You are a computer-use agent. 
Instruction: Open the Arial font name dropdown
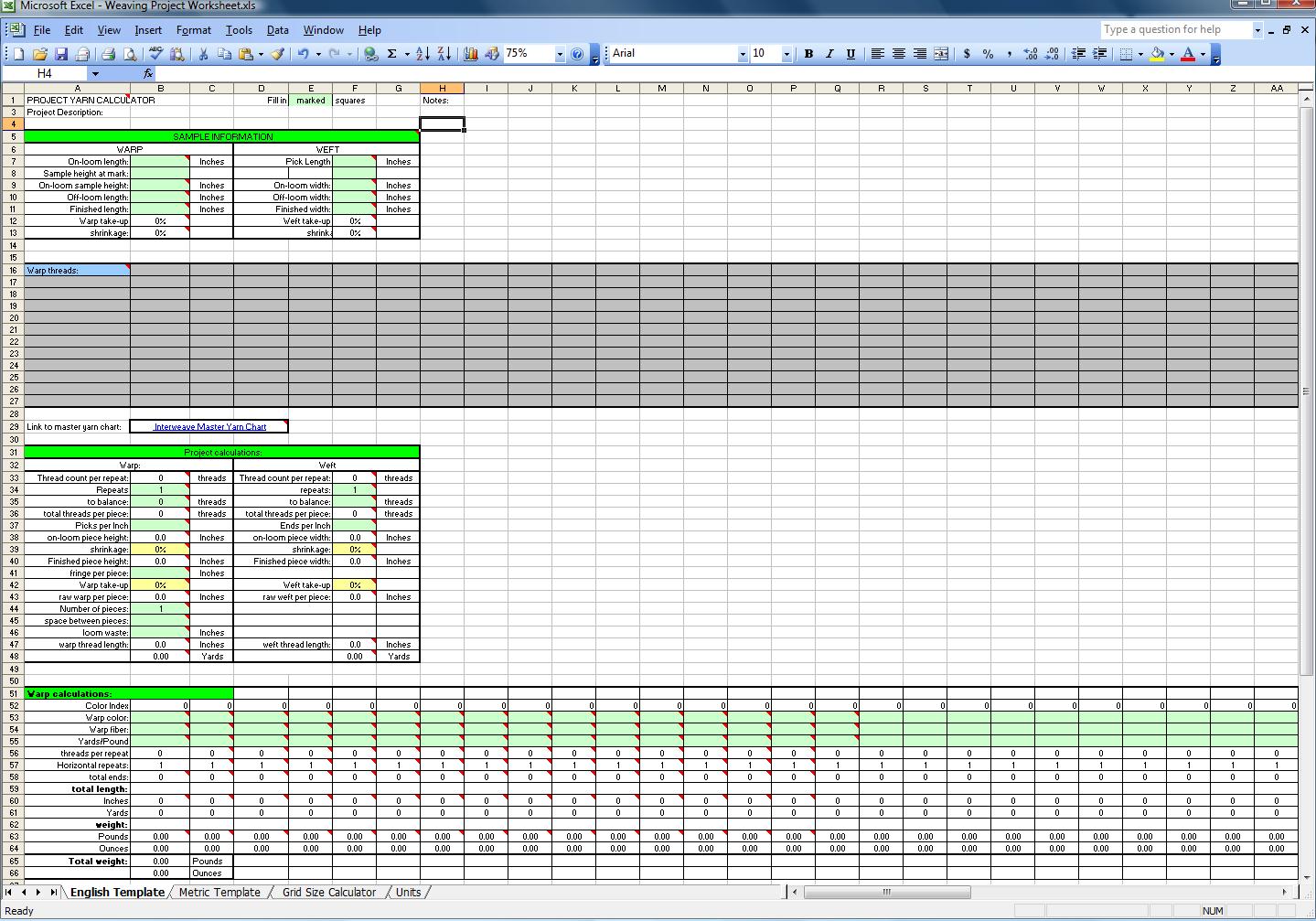[x=742, y=54]
